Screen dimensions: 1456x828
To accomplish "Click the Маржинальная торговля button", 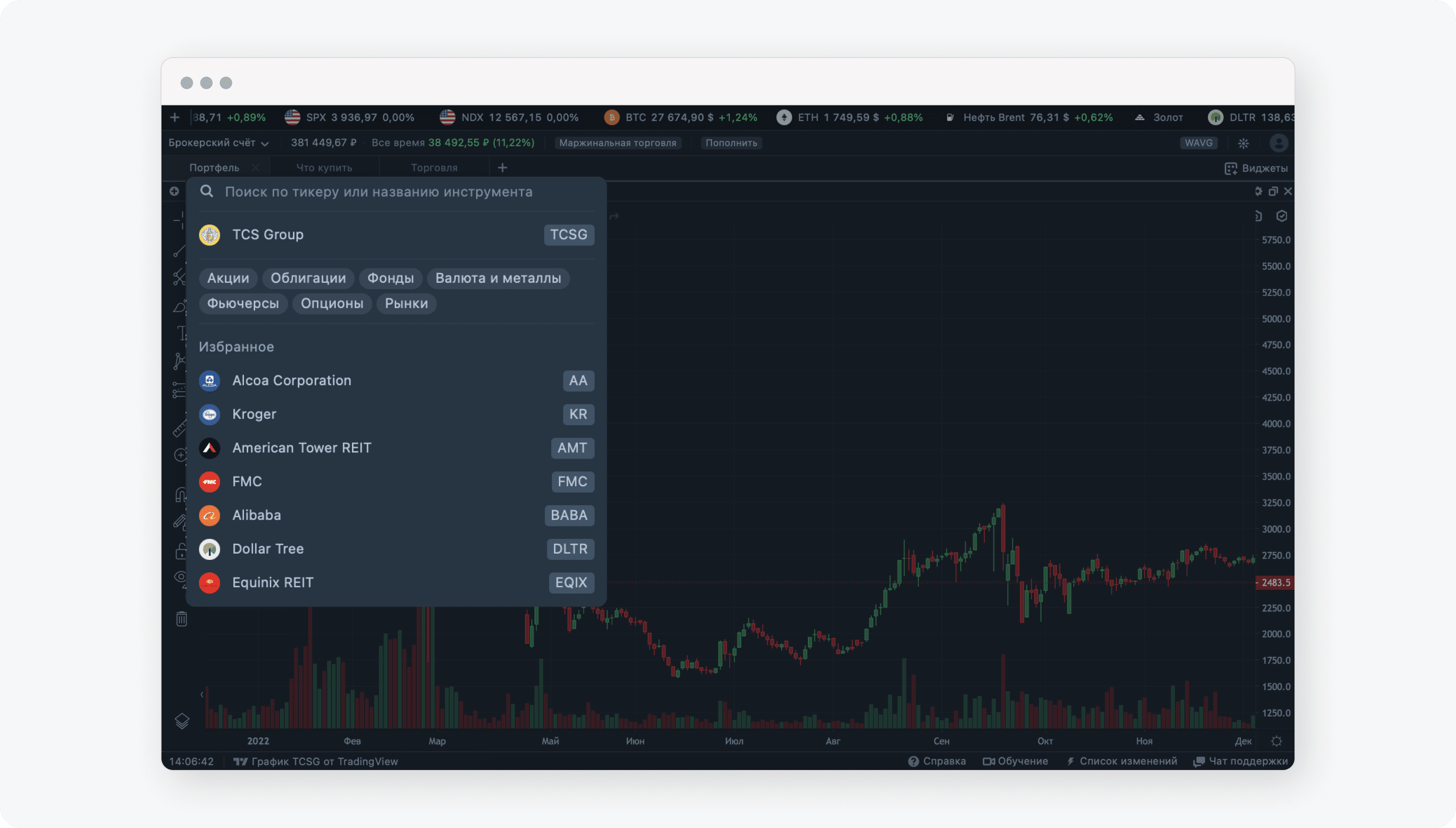I will tap(617, 143).
